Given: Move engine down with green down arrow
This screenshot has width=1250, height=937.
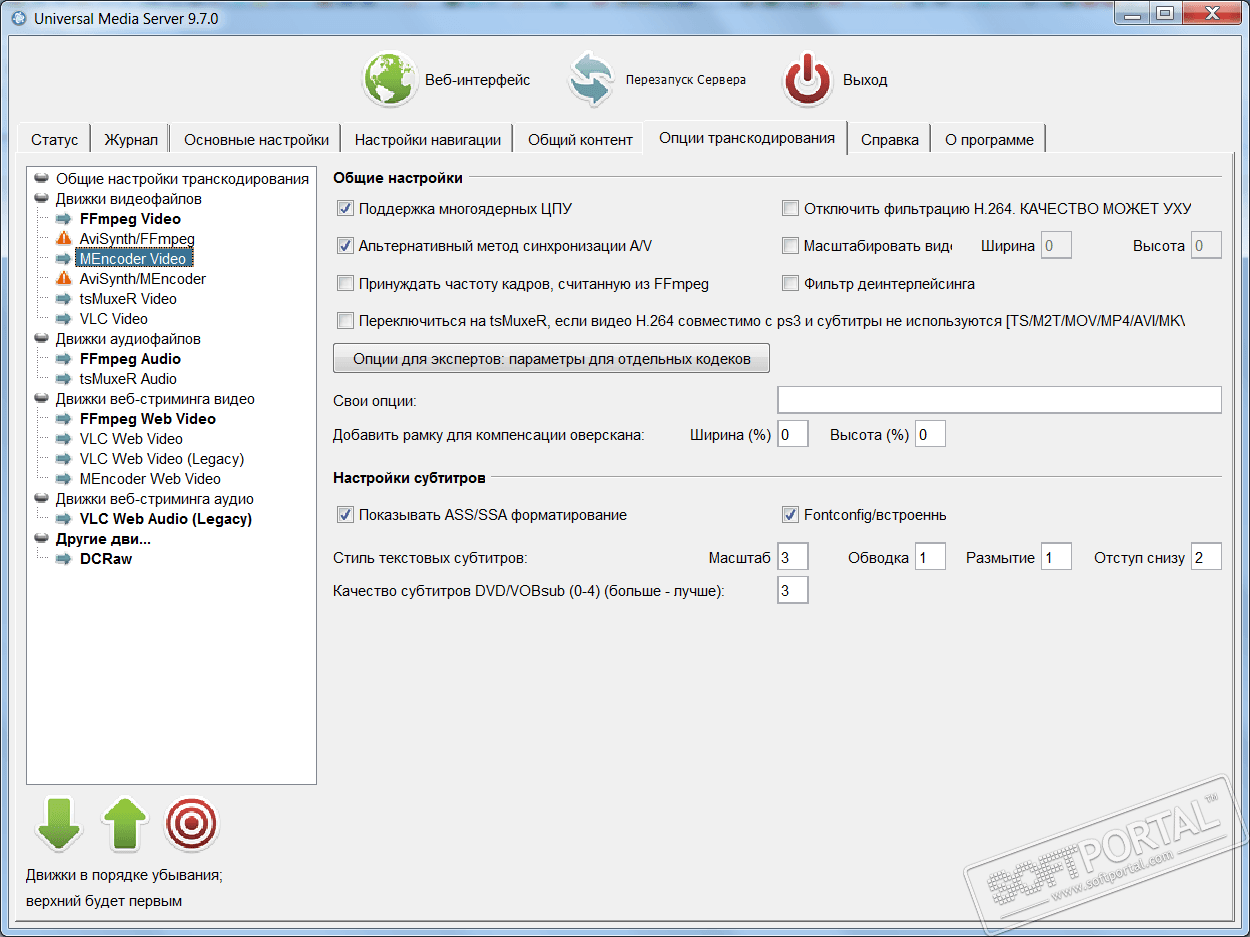Looking at the screenshot, I should [59, 824].
